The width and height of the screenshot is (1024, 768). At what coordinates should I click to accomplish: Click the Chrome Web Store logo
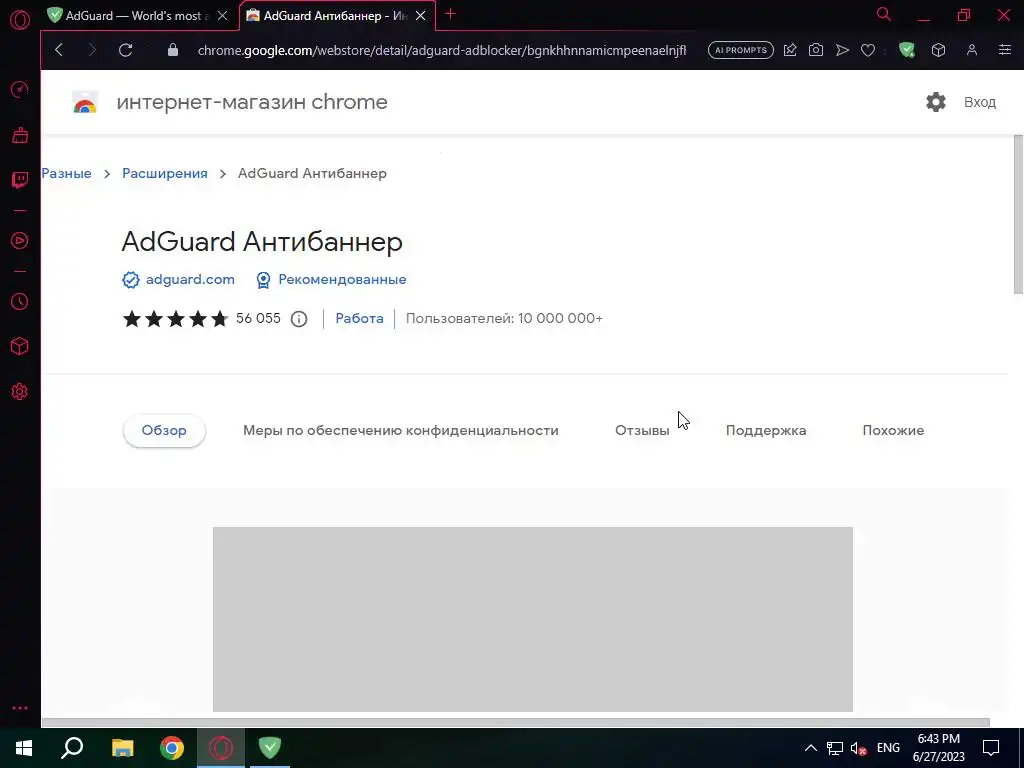click(85, 103)
